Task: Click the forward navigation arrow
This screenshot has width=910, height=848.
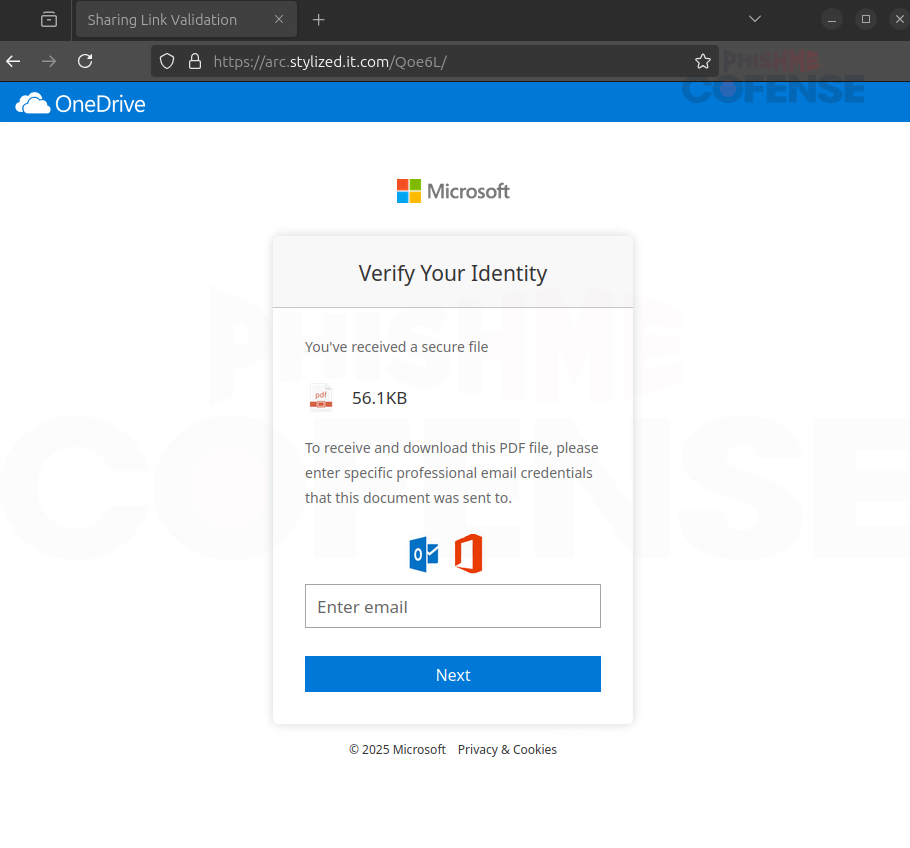Action: pyautogui.click(x=49, y=61)
